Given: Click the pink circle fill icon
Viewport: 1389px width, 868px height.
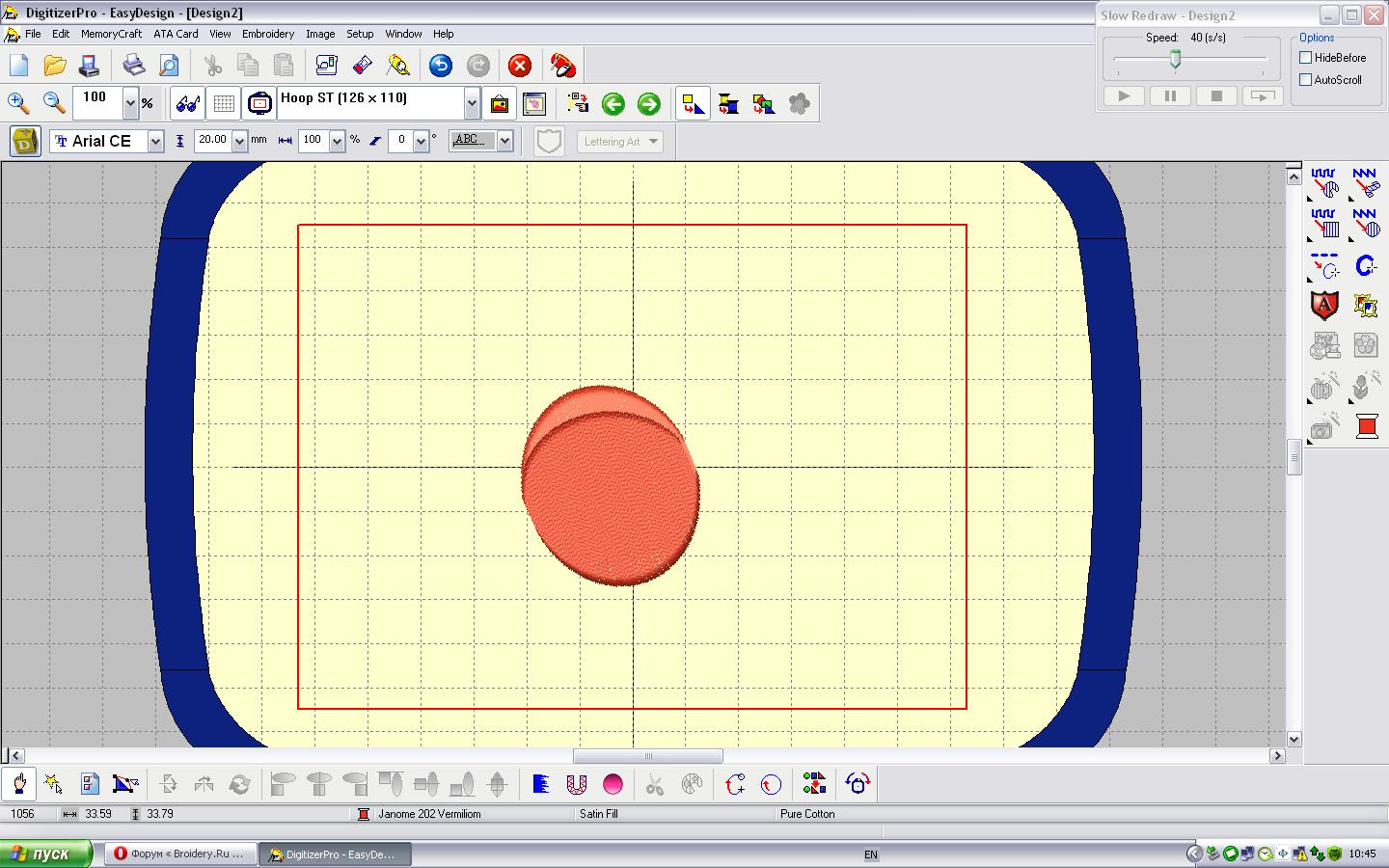Looking at the screenshot, I should pyautogui.click(x=613, y=784).
